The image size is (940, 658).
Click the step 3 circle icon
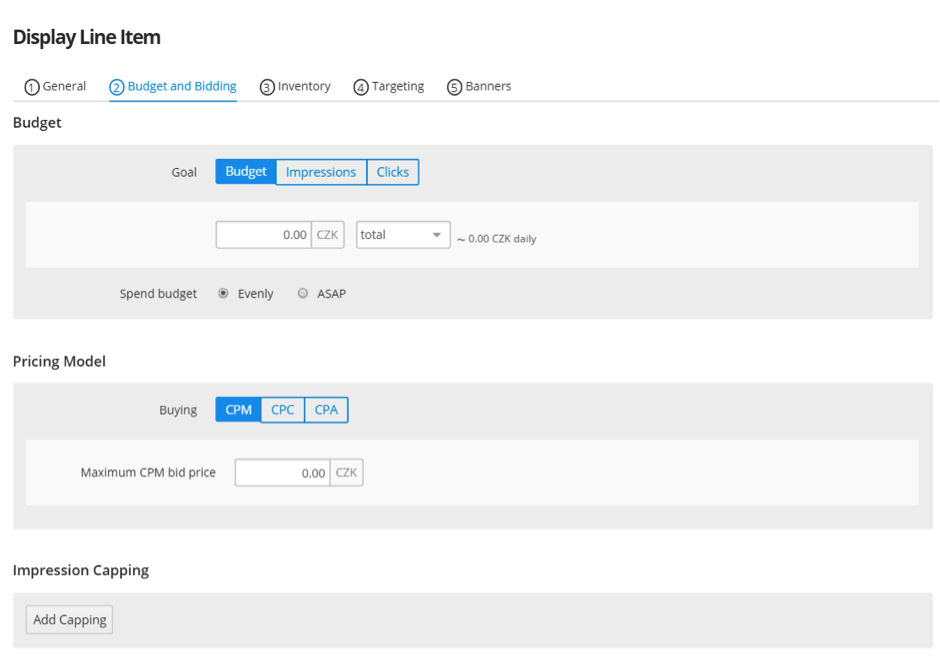[x=267, y=87]
